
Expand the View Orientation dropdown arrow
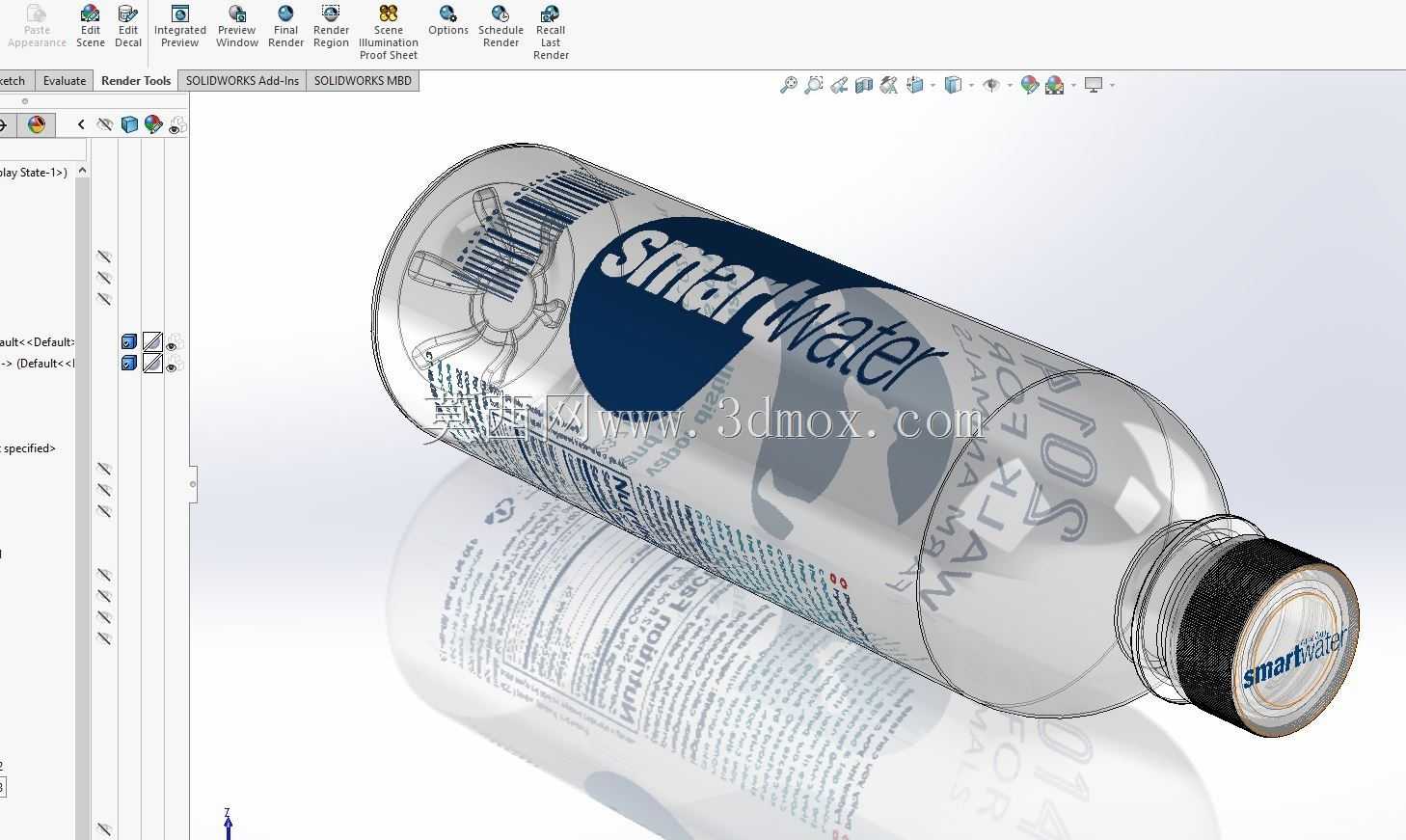tap(933, 85)
